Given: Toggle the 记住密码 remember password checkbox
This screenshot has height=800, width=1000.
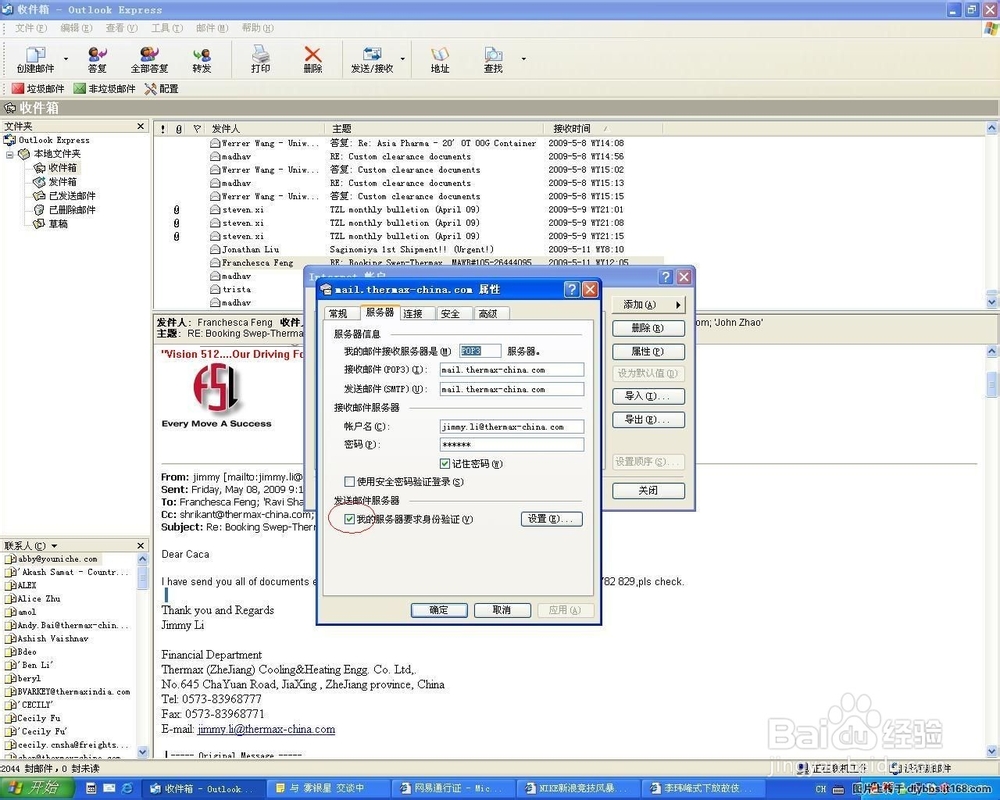Looking at the screenshot, I should pyautogui.click(x=445, y=464).
